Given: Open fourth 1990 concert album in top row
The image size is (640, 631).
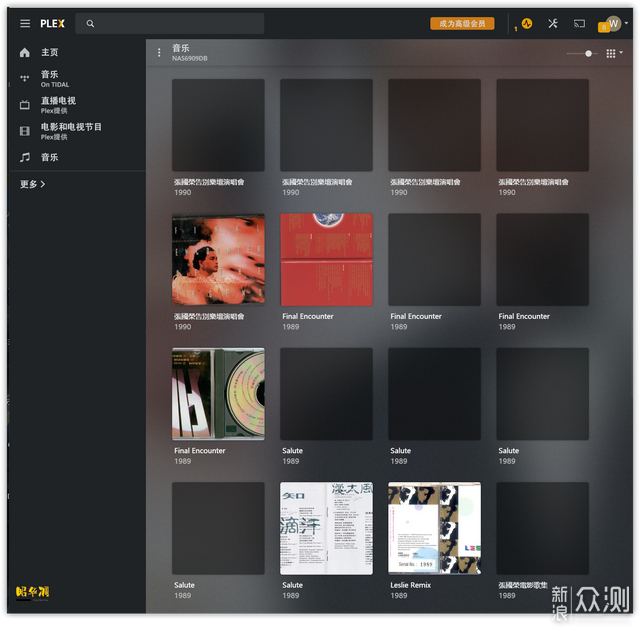Looking at the screenshot, I should pyautogui.click(x=542, y=125).
